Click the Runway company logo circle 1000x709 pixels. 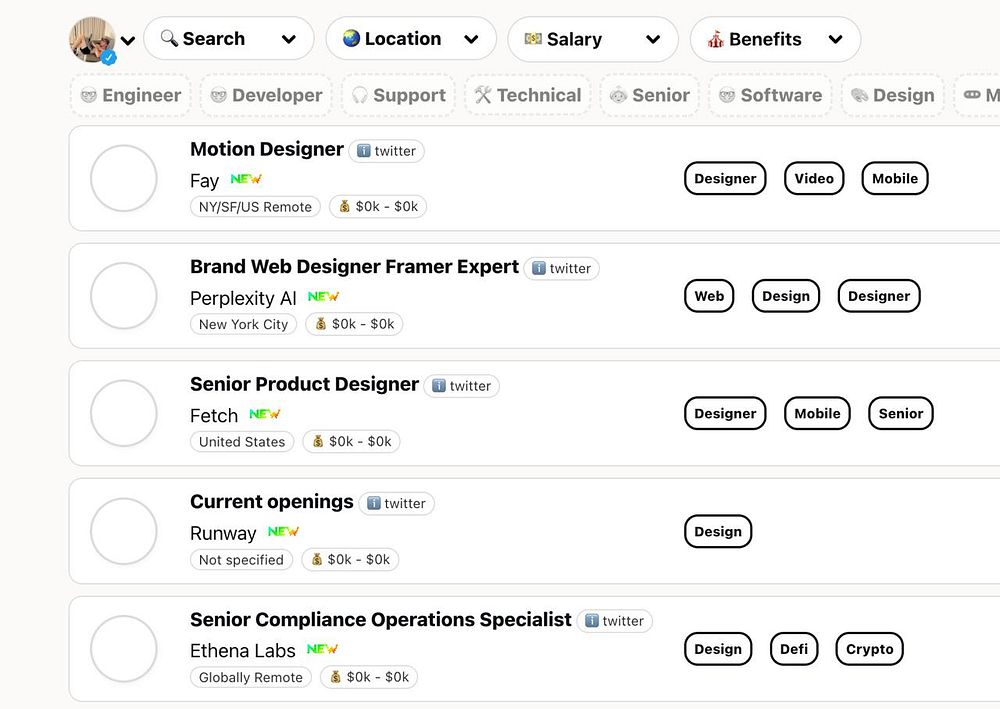(x=124, y=531)
